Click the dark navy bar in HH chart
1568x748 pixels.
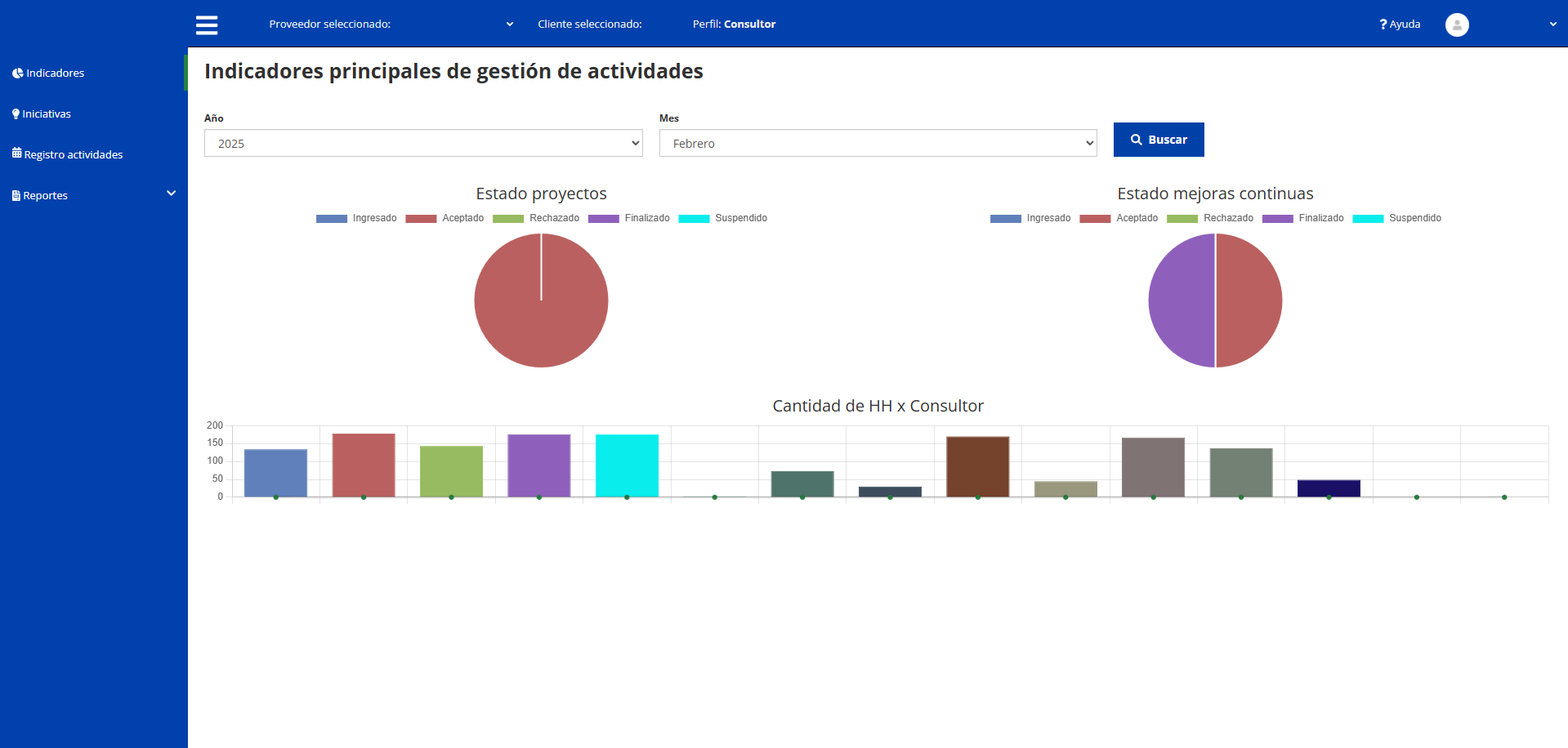[x=1329, y=488]
